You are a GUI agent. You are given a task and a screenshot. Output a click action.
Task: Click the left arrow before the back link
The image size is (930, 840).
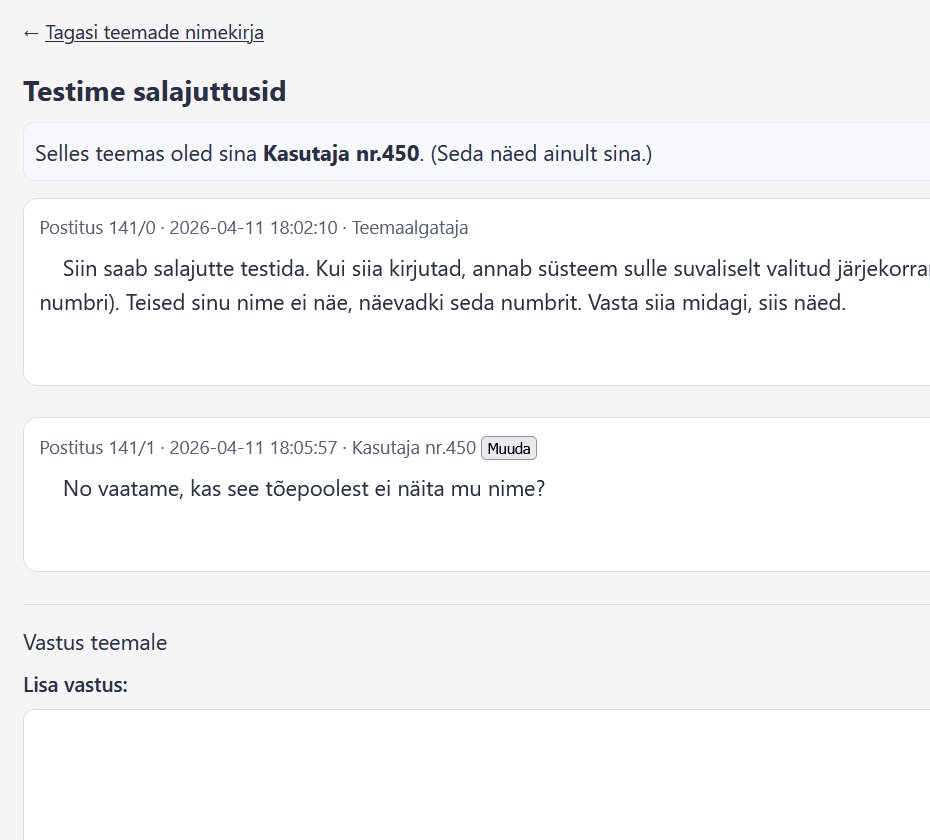click(31, 33)
